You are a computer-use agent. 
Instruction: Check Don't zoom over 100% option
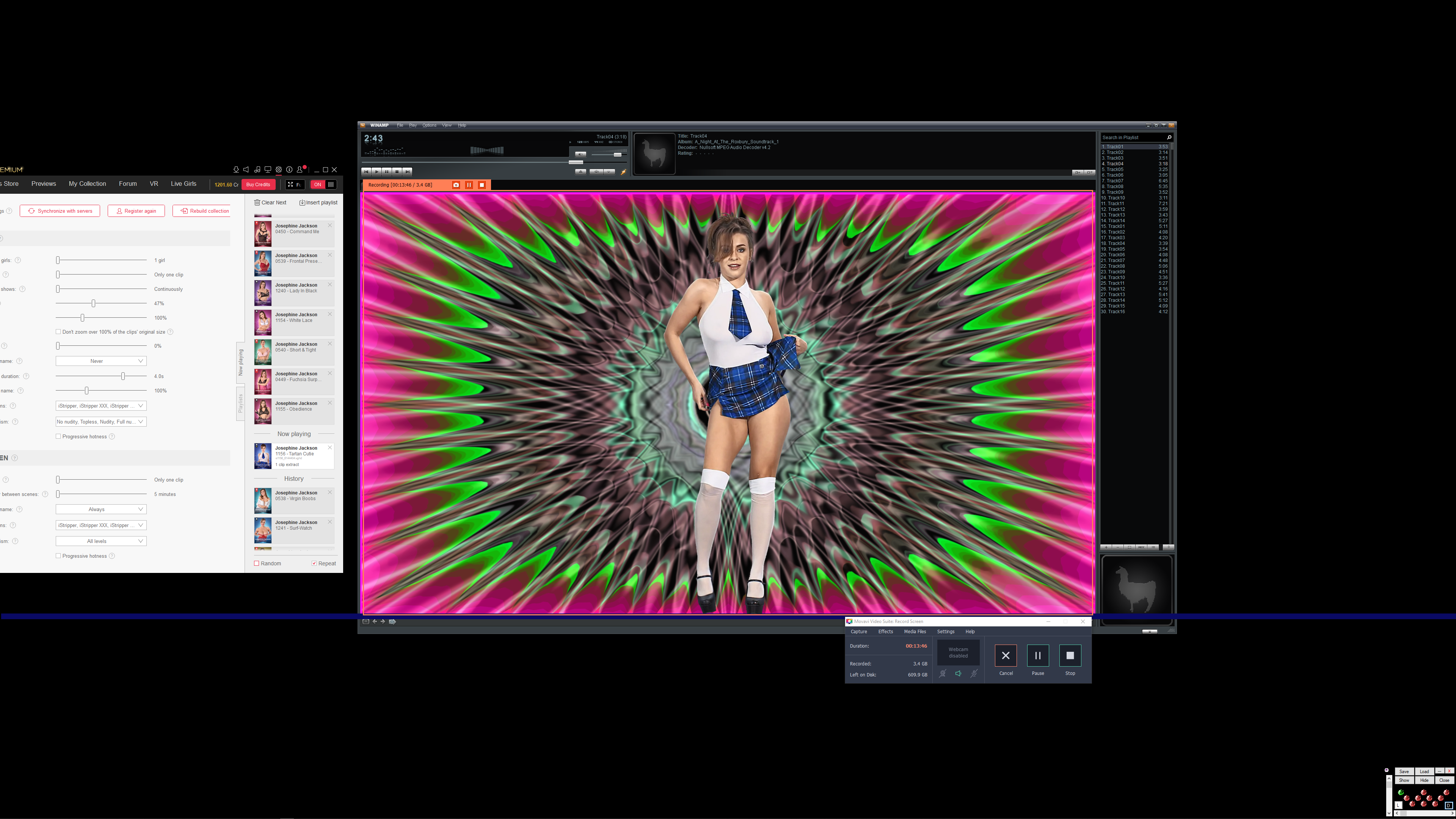[58, 332]
